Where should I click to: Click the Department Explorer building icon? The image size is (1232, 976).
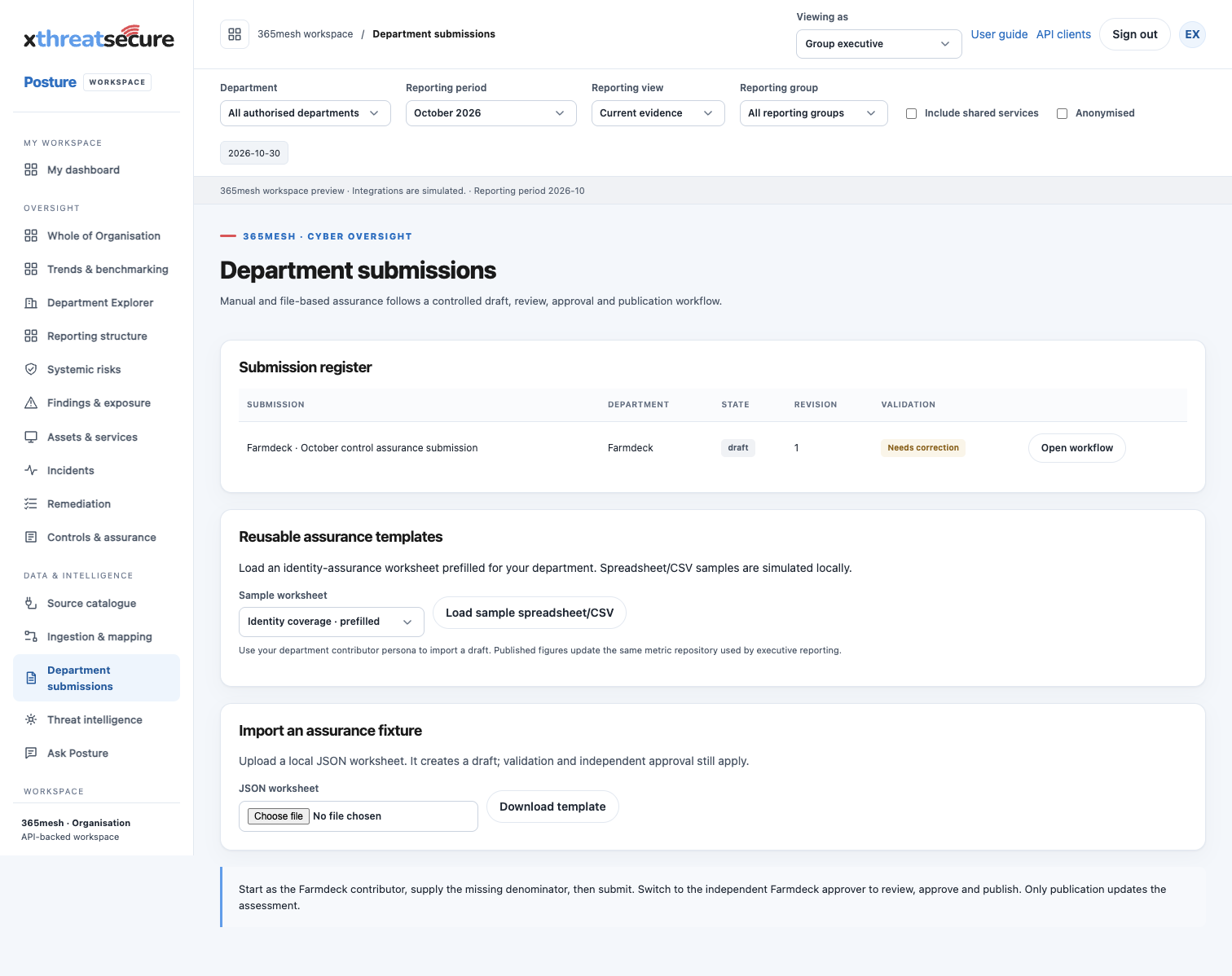[x=31, y=302]
